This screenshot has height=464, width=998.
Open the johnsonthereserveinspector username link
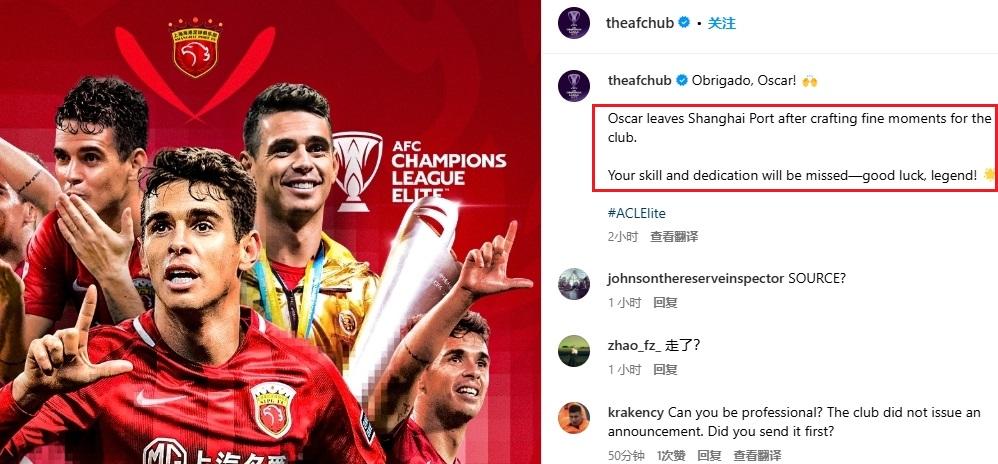point(696,279)
